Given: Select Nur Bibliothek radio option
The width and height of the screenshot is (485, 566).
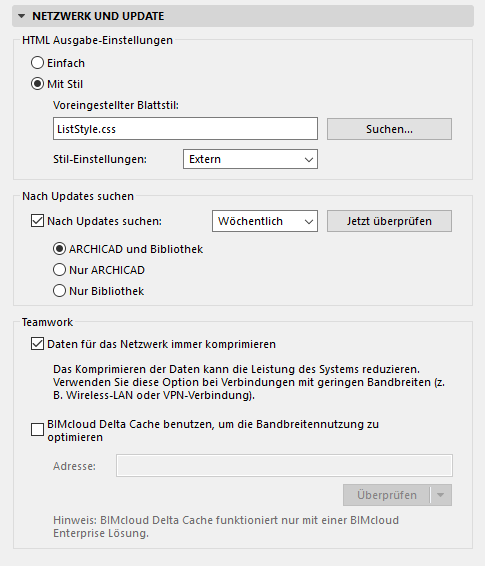Looking at the screenshot, I should 60,291.
